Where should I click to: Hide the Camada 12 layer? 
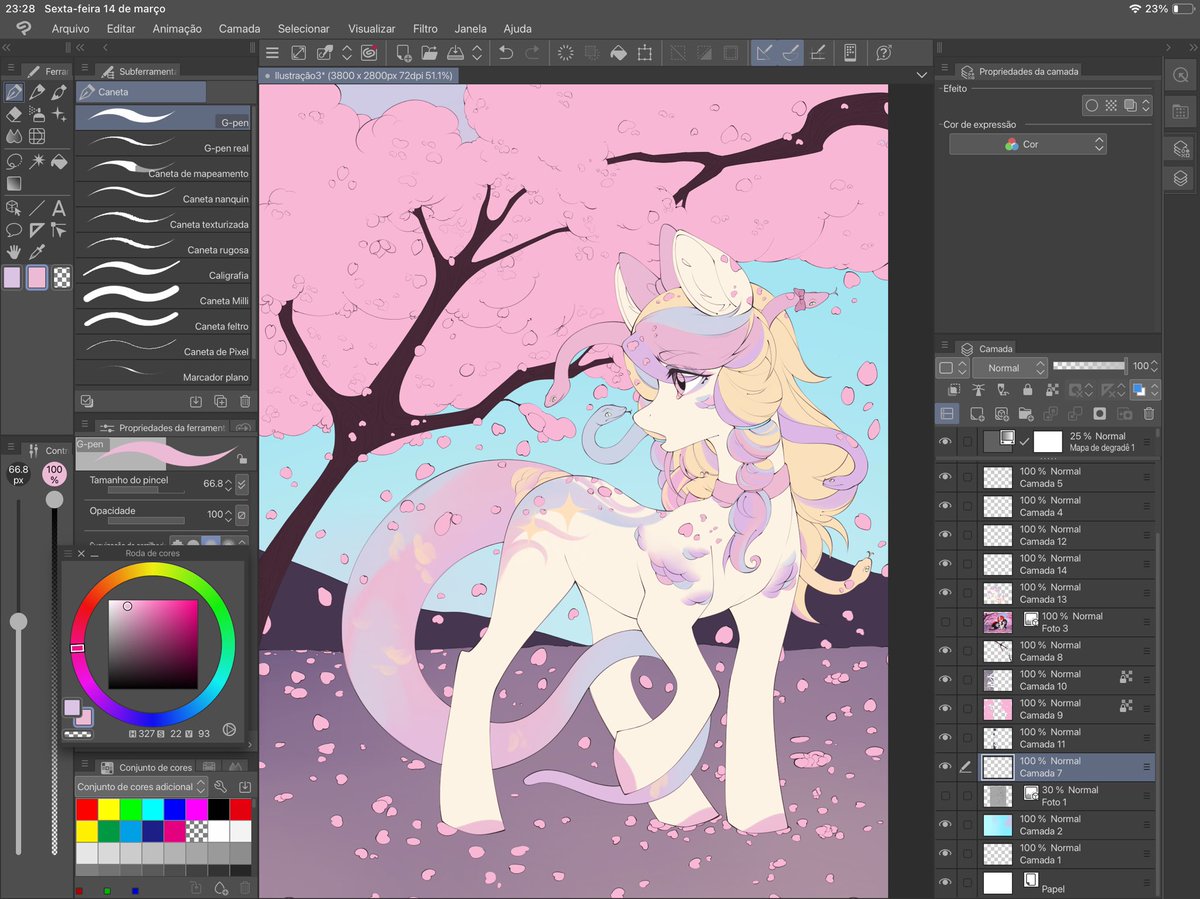[945, 535]
